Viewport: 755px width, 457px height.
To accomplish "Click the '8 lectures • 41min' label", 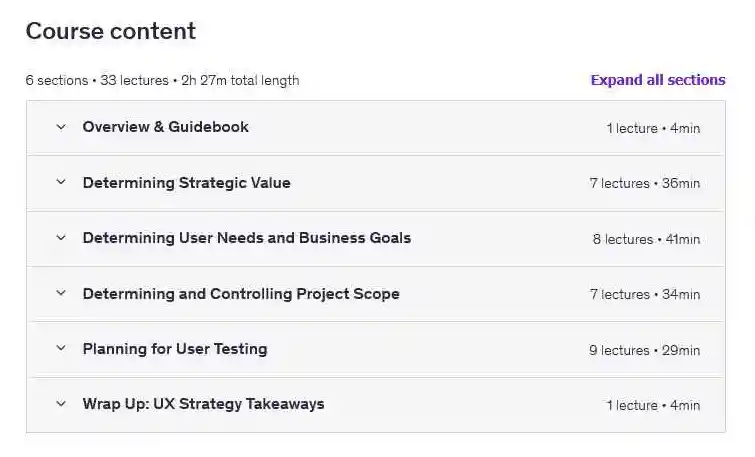I will coord(646,239).
